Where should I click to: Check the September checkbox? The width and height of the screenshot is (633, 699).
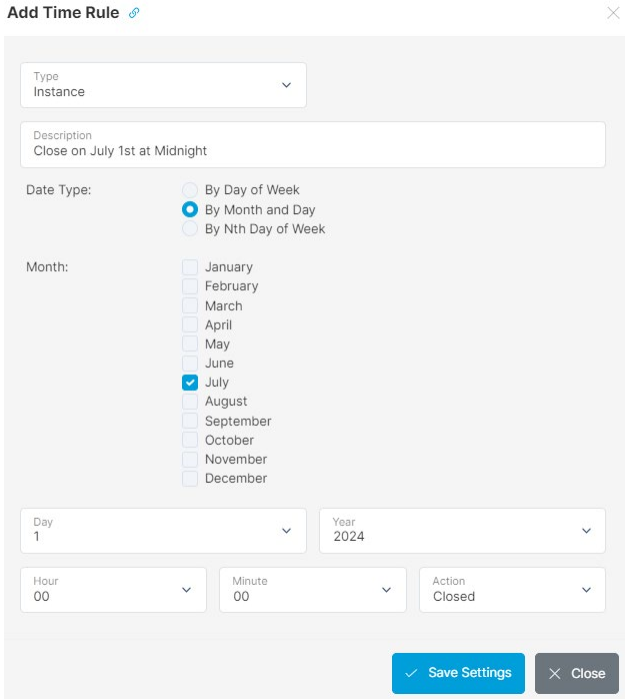coord(190,421)
